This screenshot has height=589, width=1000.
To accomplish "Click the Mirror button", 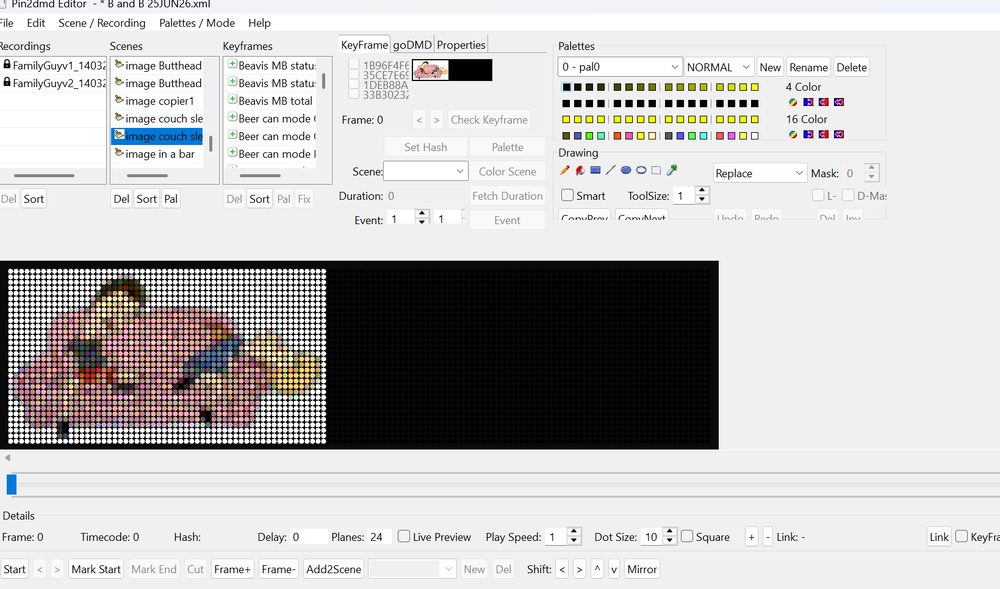I will 642,569.
